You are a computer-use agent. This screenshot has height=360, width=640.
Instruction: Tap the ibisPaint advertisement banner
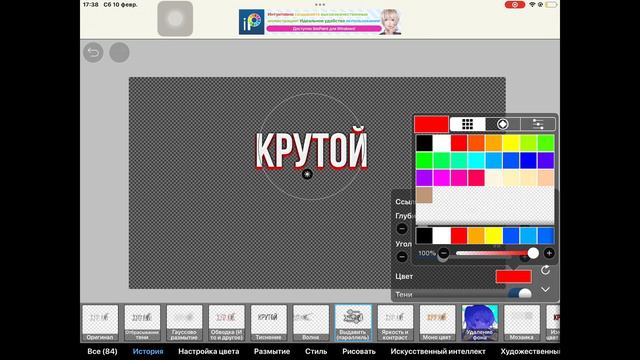pos(320,22)
